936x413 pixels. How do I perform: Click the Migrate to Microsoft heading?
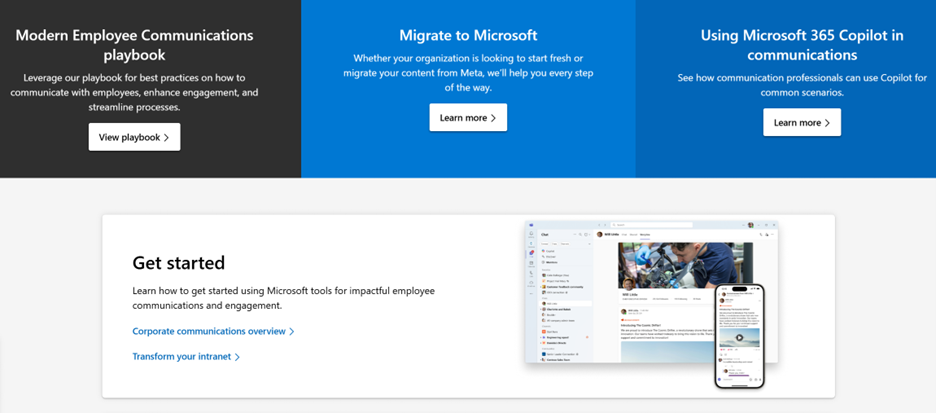click(468, 35)
